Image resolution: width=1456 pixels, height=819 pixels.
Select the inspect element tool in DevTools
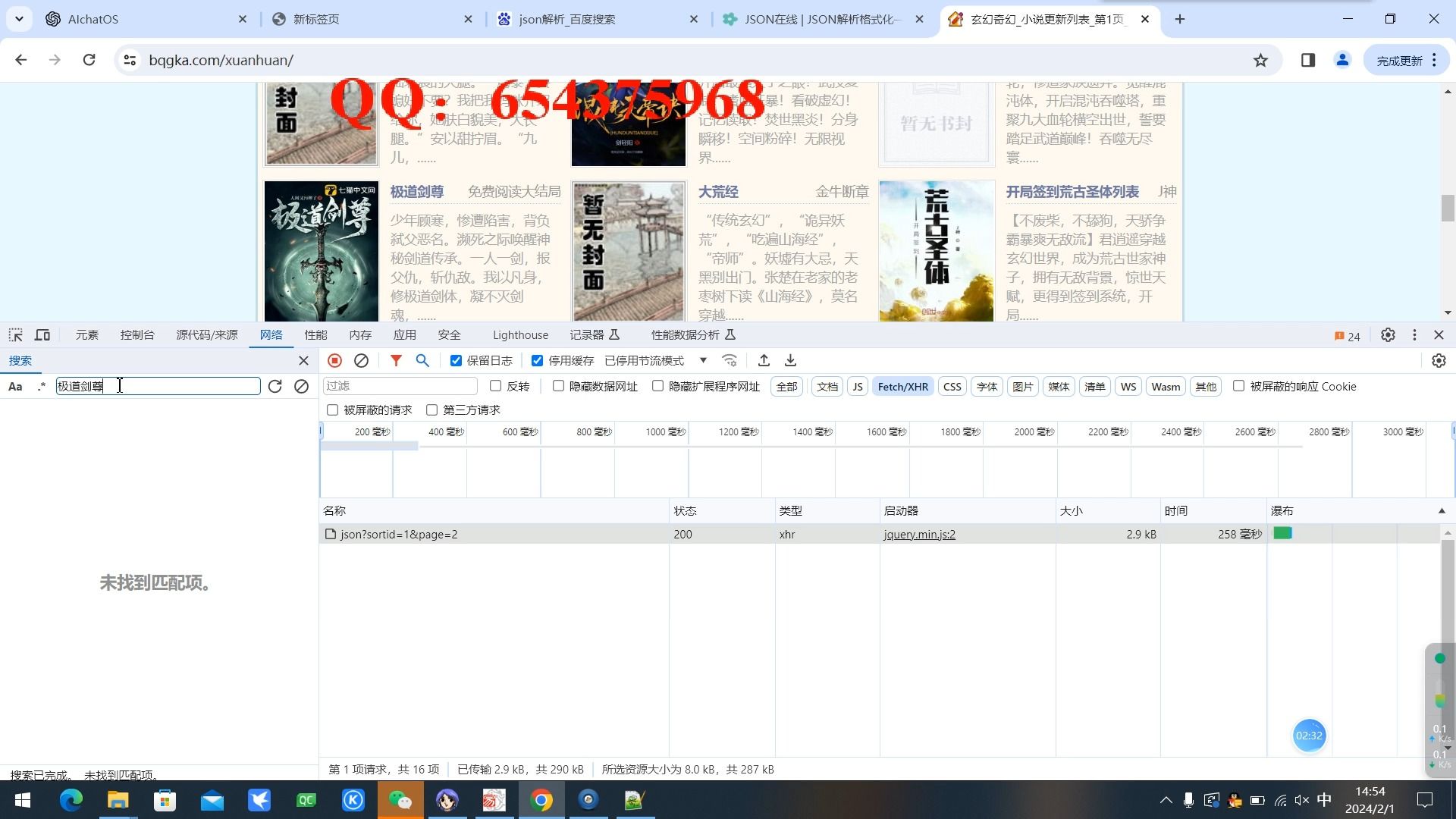[x=15, y=334]
